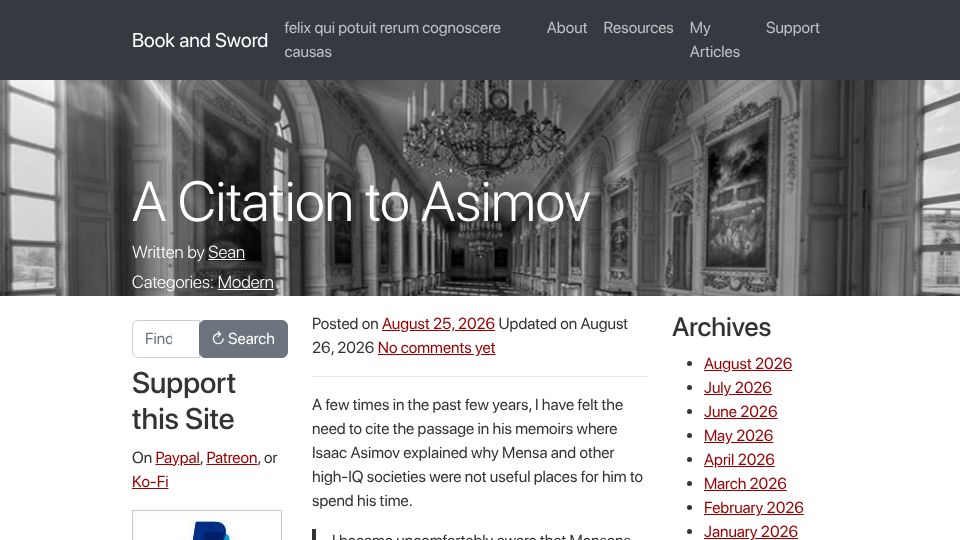Viewport: 960px width, 540px height.
Task: Open the Support menu item
Action: tap(792, 28)
